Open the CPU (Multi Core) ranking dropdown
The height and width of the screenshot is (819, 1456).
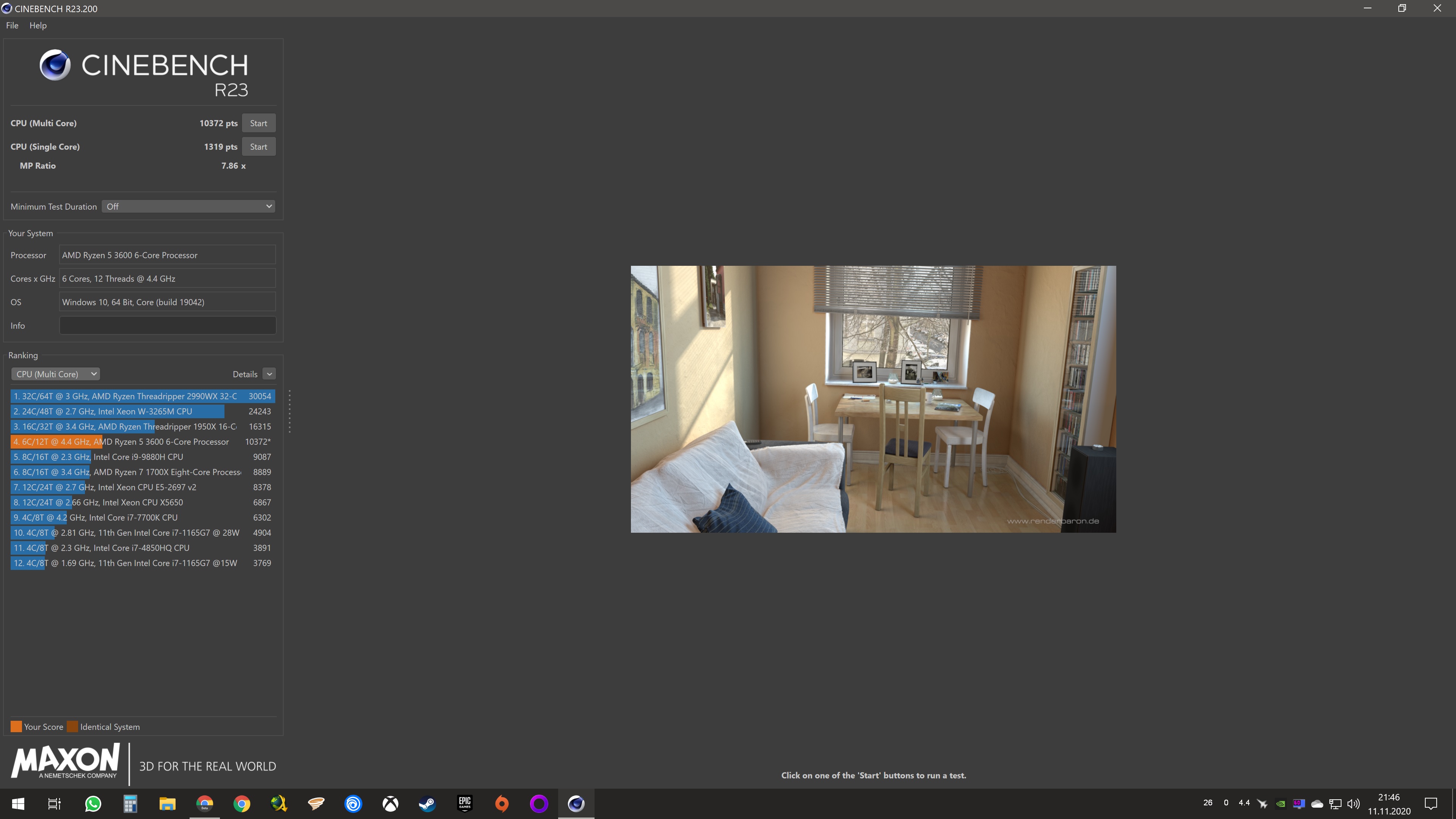coord(55,374)
